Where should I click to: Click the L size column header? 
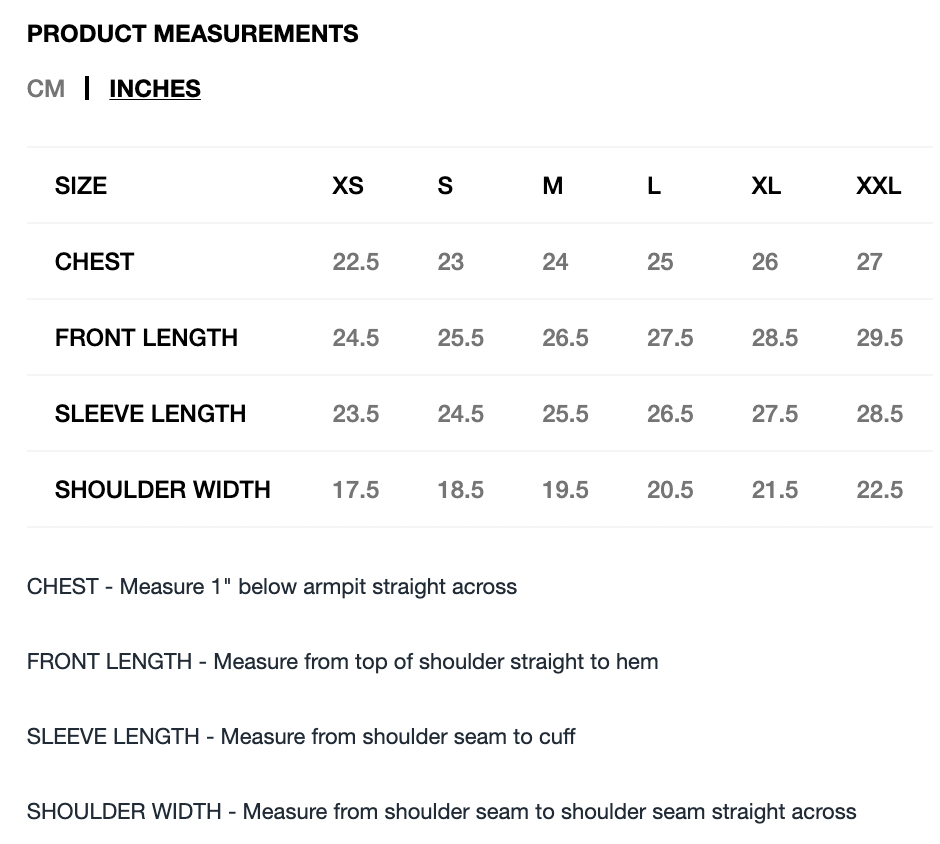pos(654,186)
